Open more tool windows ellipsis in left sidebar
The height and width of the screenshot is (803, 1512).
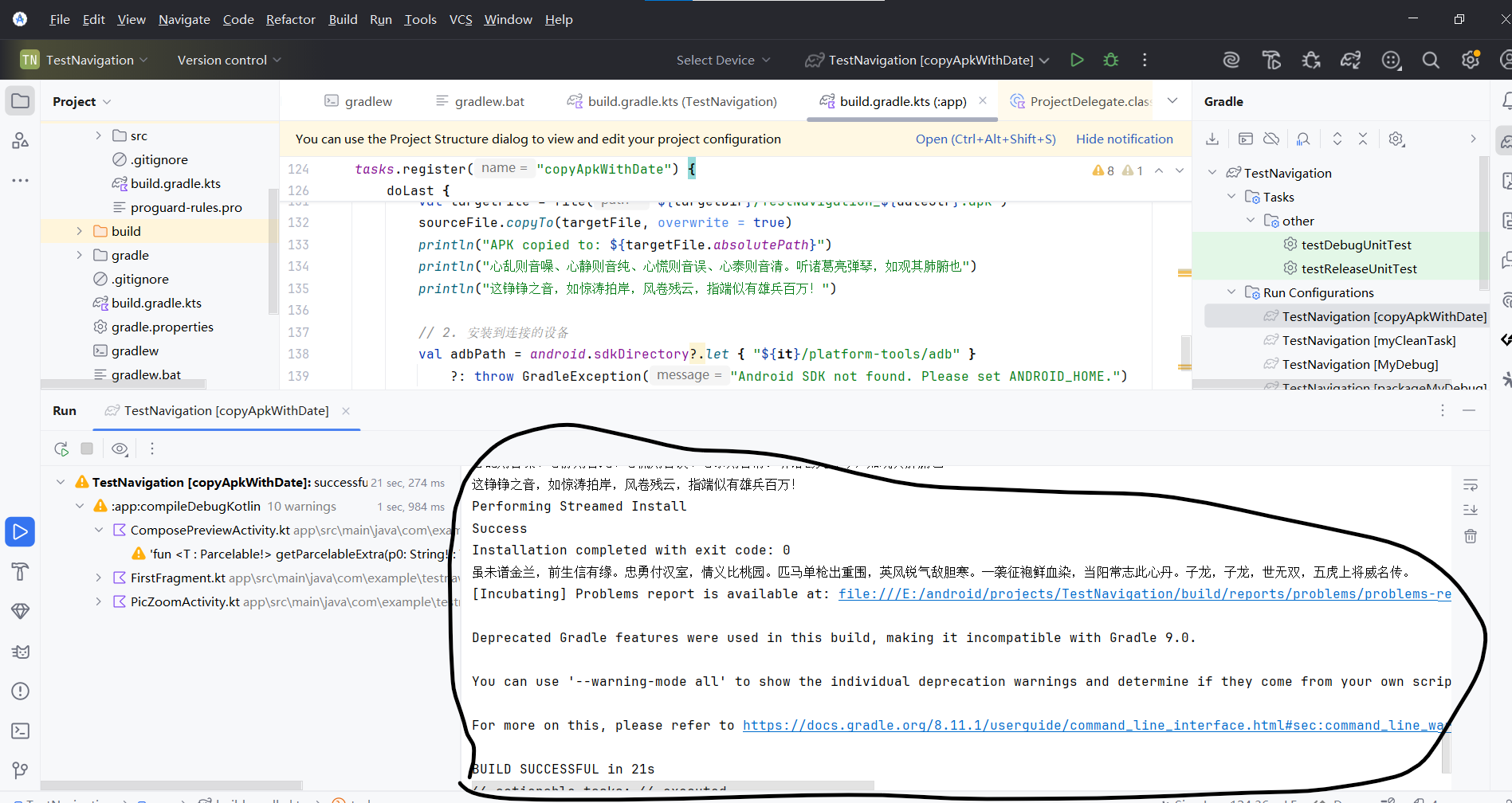pos(21,181)
